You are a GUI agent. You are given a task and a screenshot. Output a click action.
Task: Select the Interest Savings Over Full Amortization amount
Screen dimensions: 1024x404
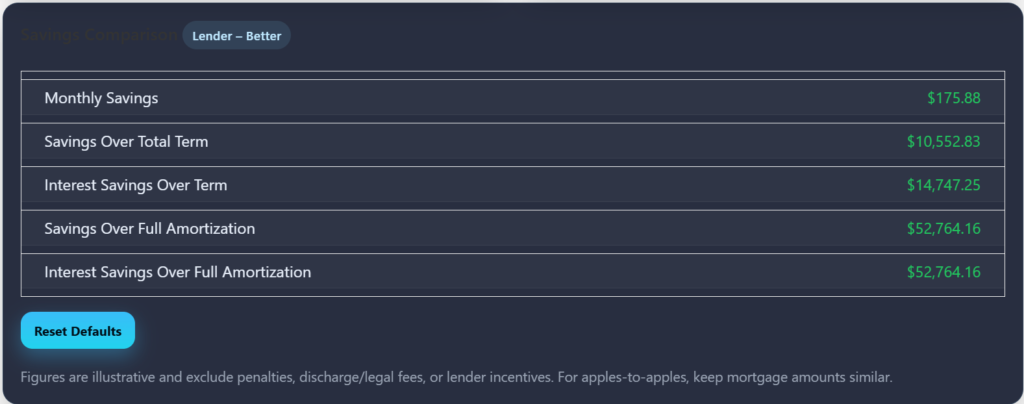[943, 272]
